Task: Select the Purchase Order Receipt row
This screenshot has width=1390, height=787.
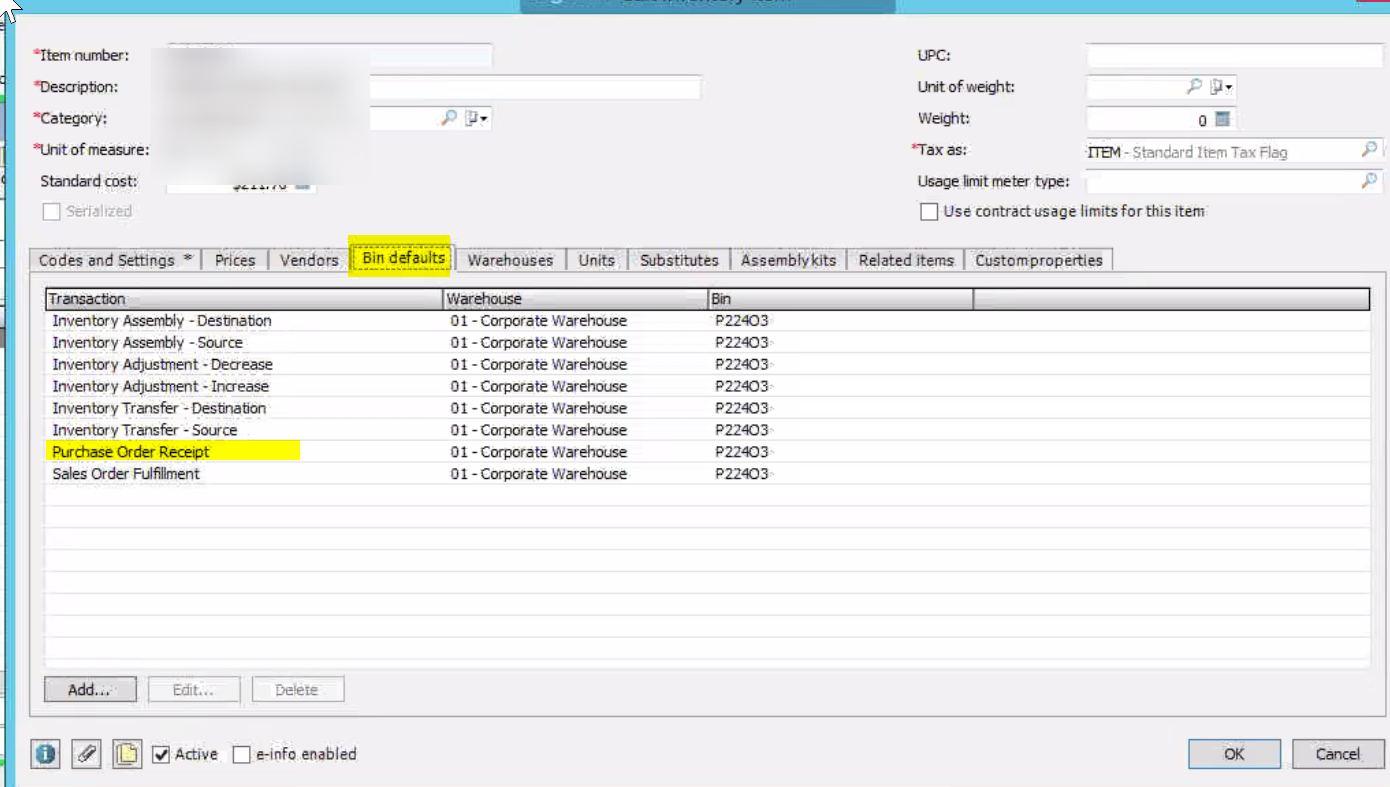Action: 707,452
